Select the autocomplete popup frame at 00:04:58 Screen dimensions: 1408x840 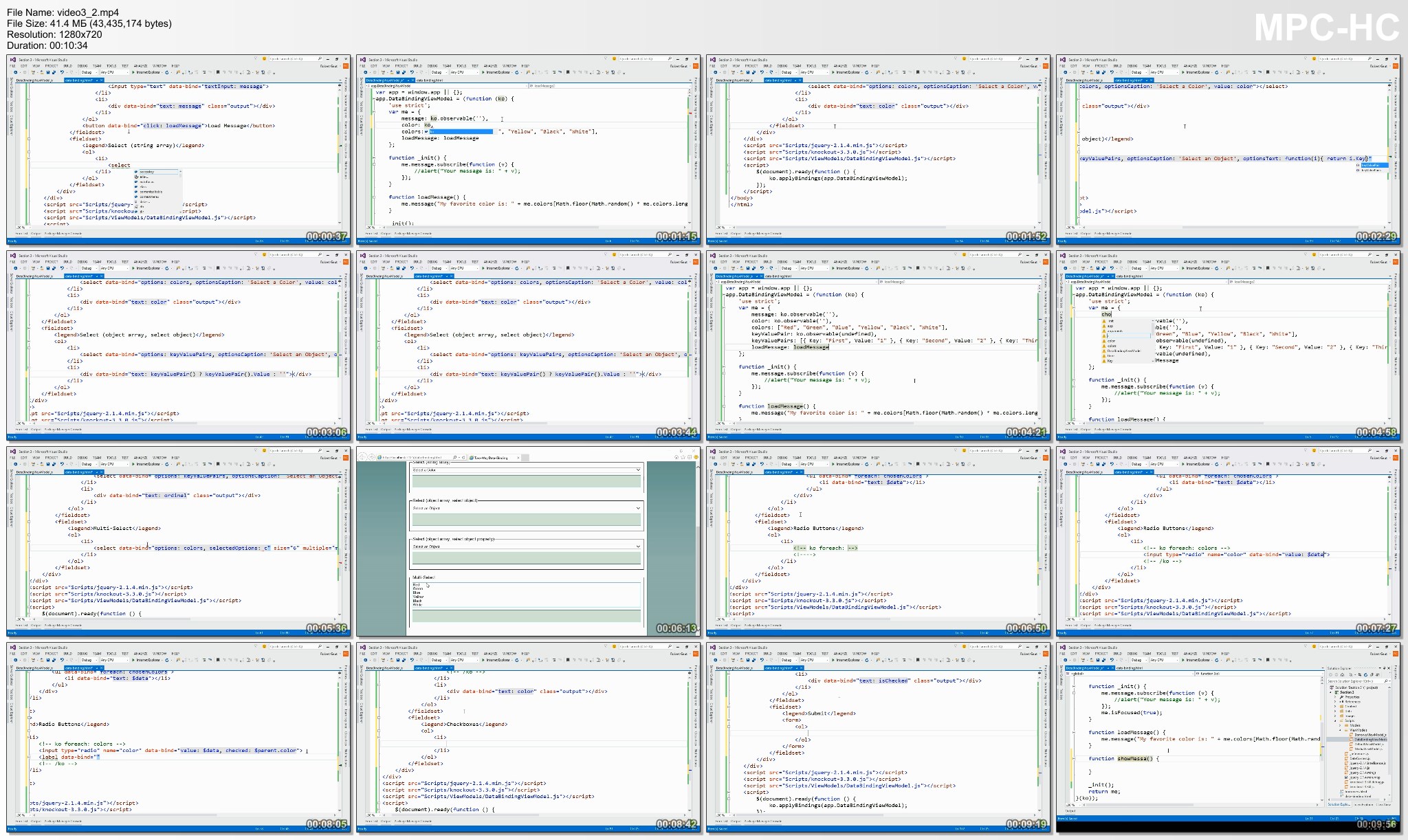click(x=1229, y=346)
